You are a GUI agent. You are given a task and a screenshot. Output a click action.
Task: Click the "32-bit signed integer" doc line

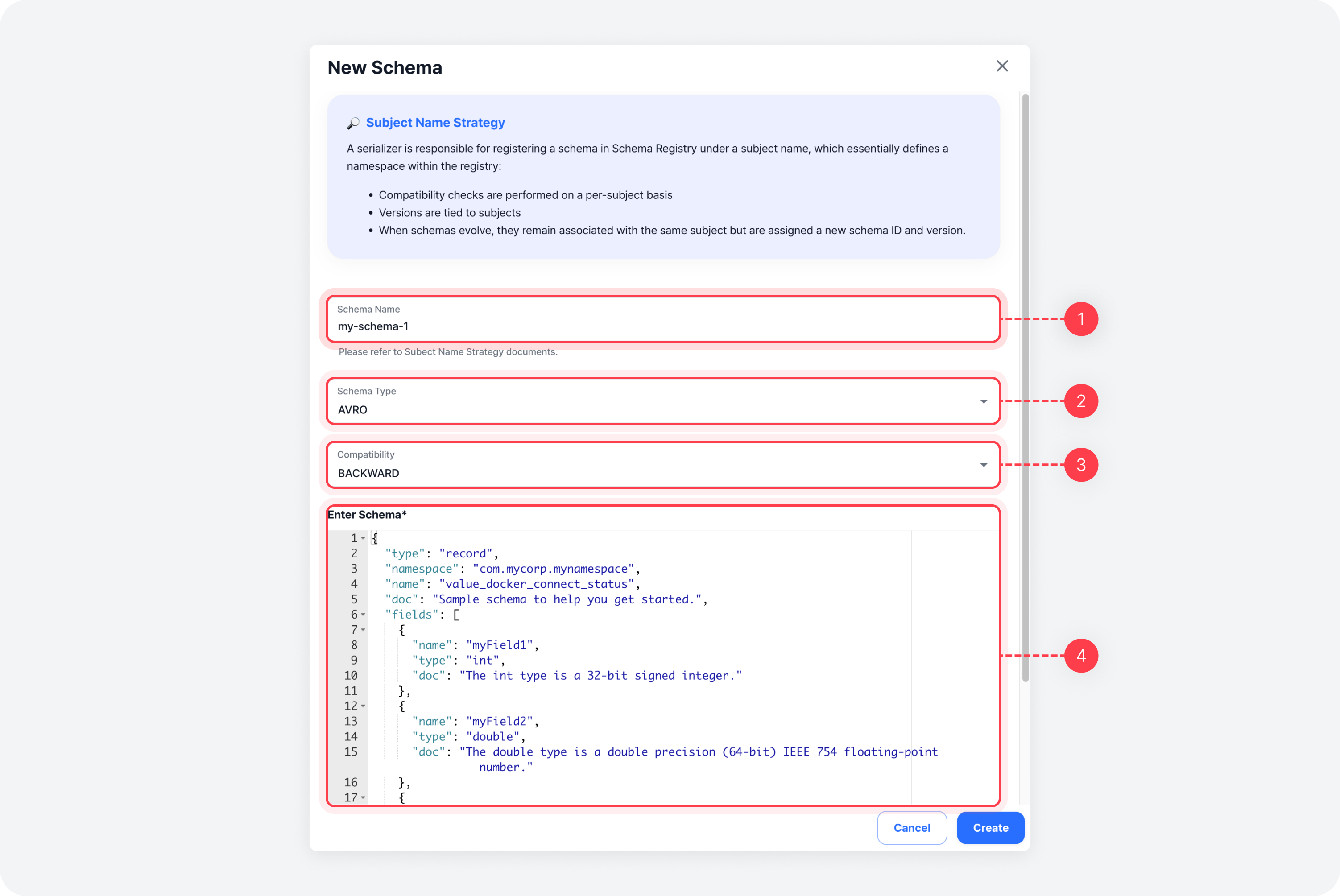pyautogui.click(x=577, y=676)
